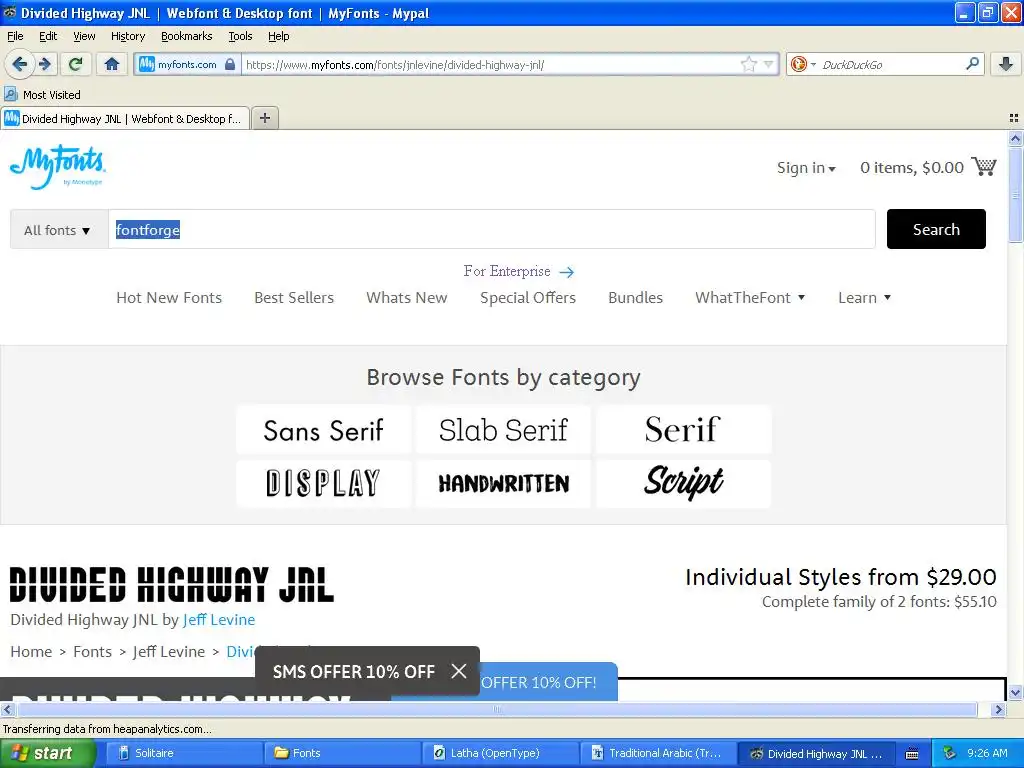Expand the Learn dropdown
Viewport: 1024px width, 768px height.
(864, 298)
